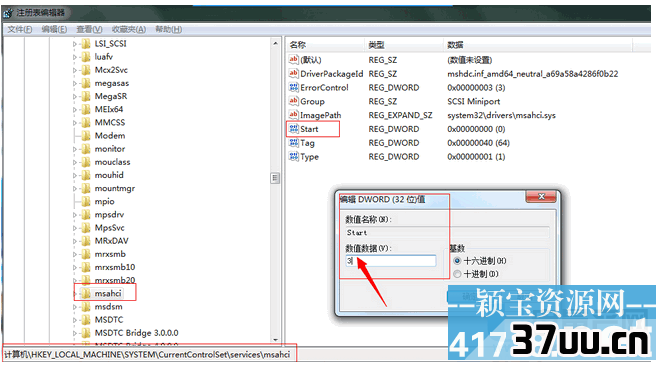Select the ErrorControl registry value name
Image resolution: width=661 pixels, height=365 pixels.
pos(324,88)
